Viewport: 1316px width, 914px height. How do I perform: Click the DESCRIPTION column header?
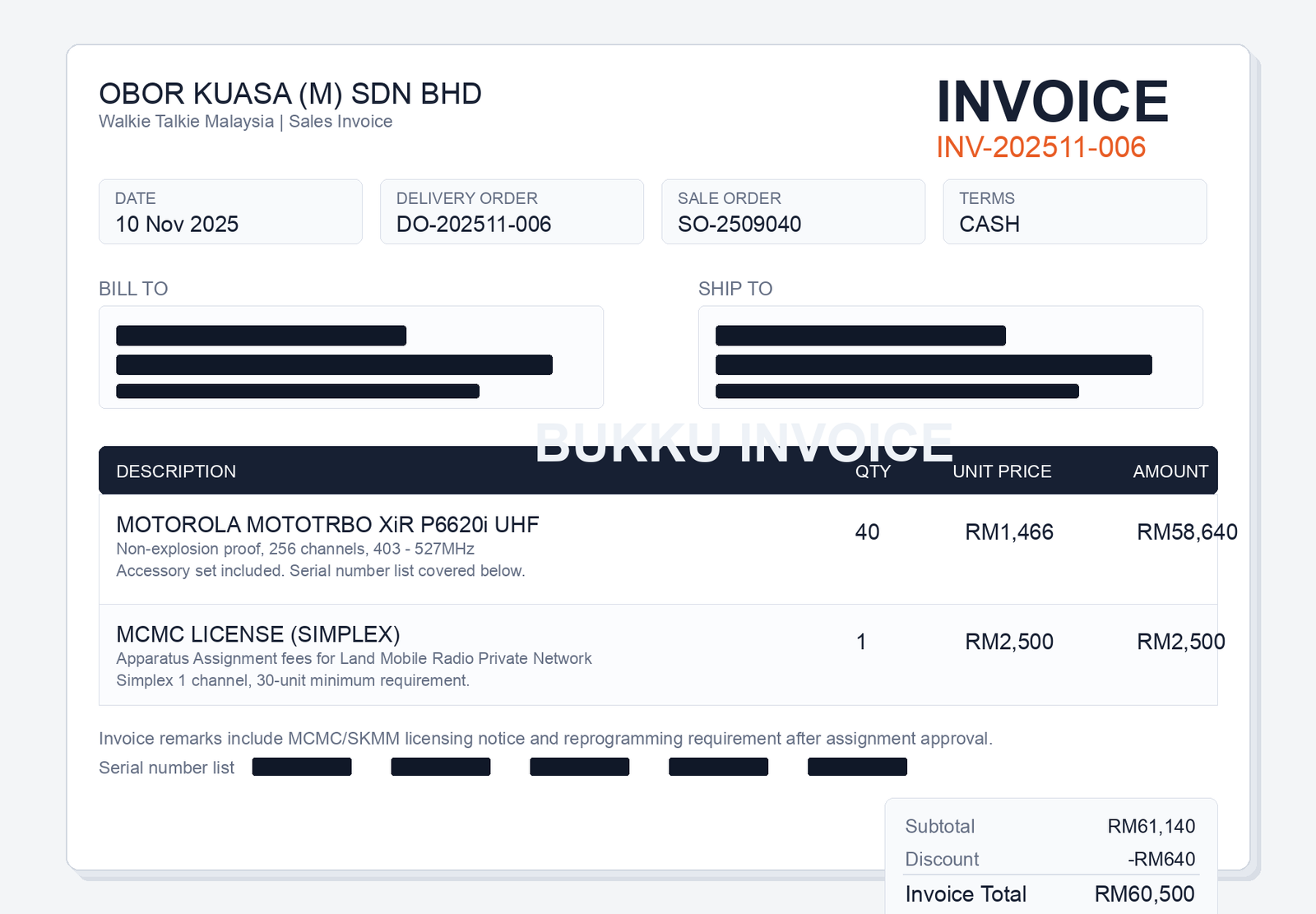176,471
